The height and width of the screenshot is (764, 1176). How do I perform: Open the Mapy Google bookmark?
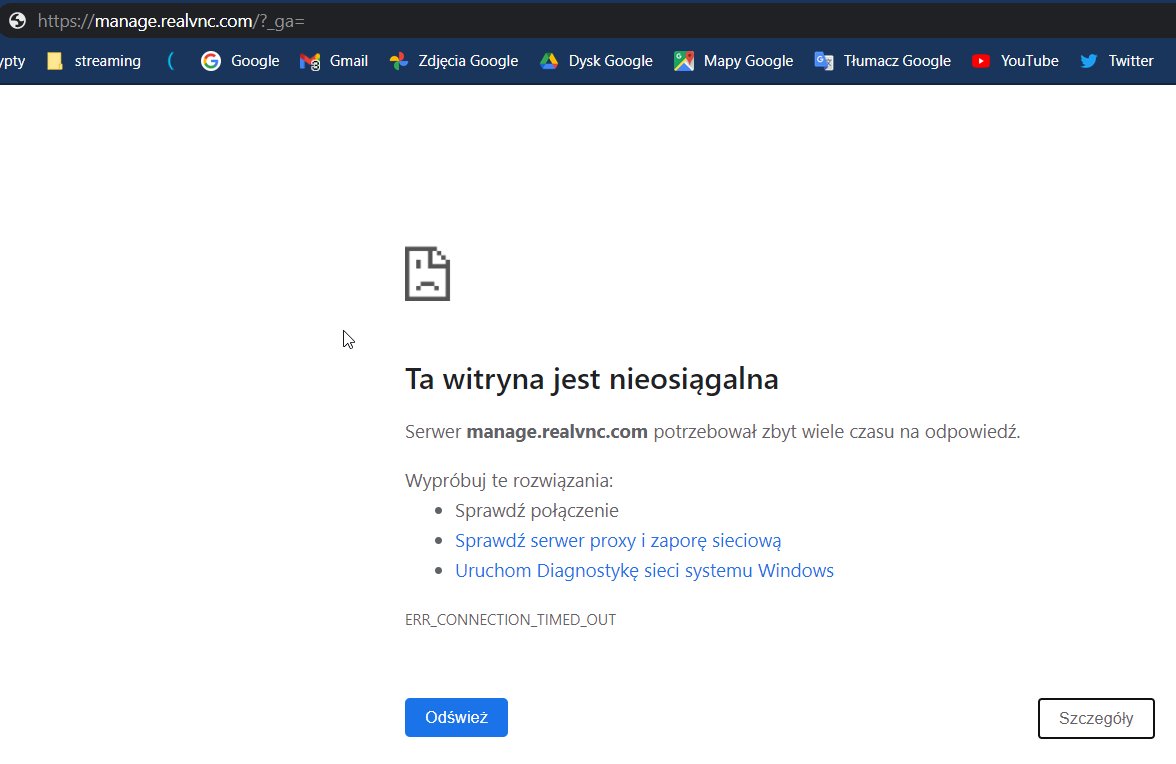point(734,61)
